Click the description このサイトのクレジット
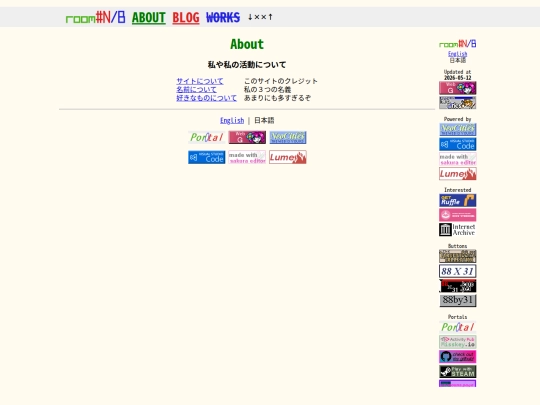 pos(281,81)
